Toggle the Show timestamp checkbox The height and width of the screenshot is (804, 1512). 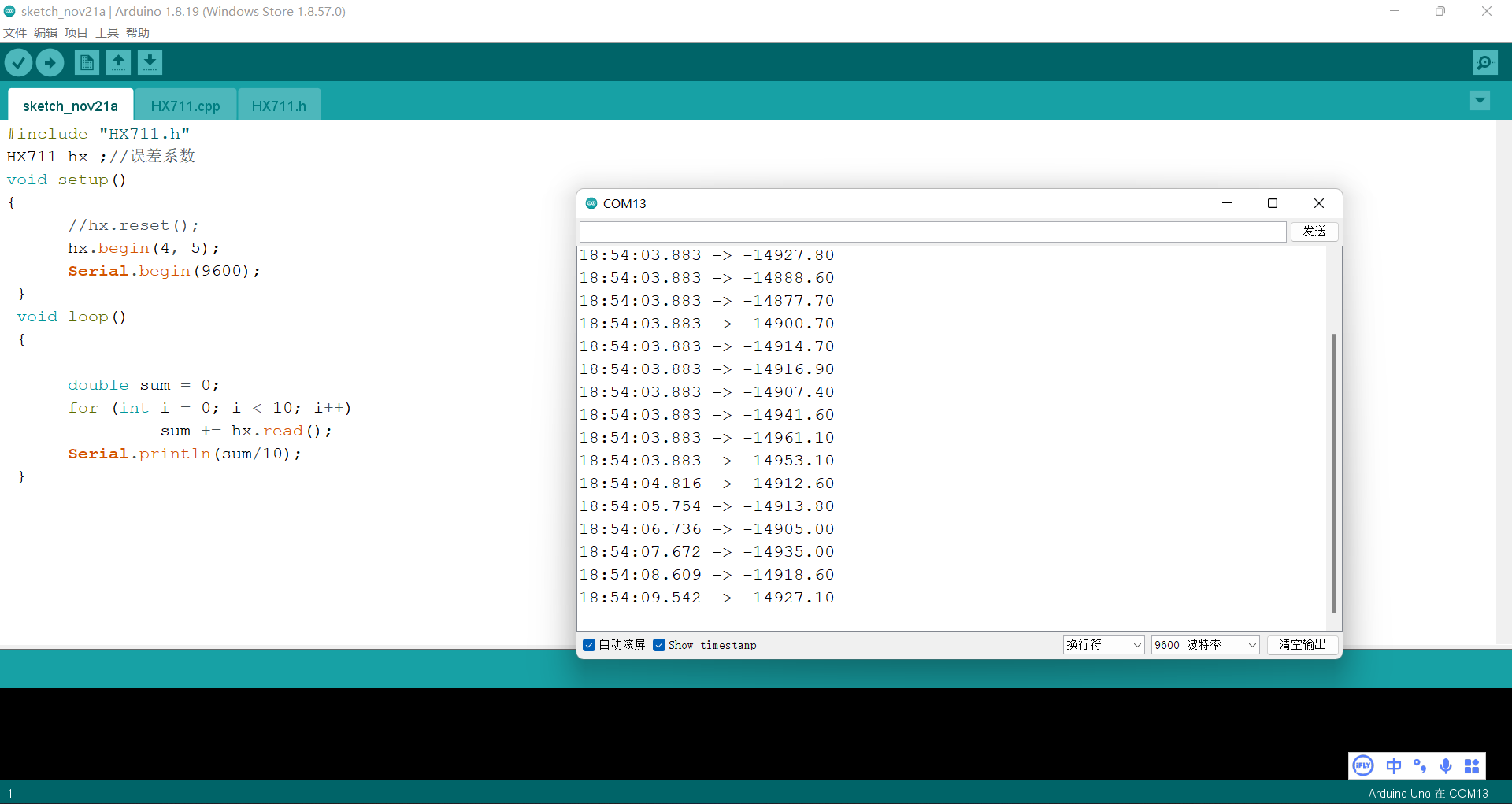[659, 645]
